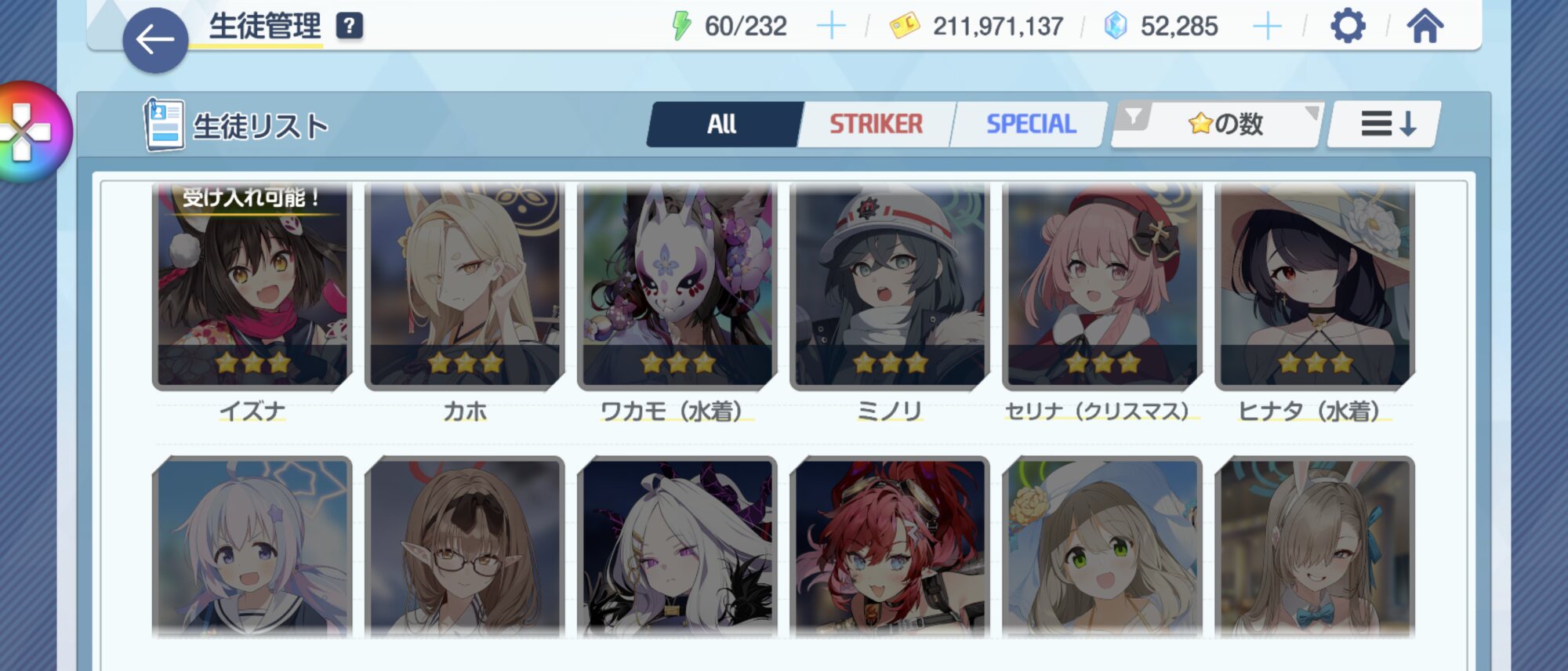Open help question mark next to 生徒管理
This screenshot has width=1568, height=671.
pyautogui.click(x=350, y=26)
